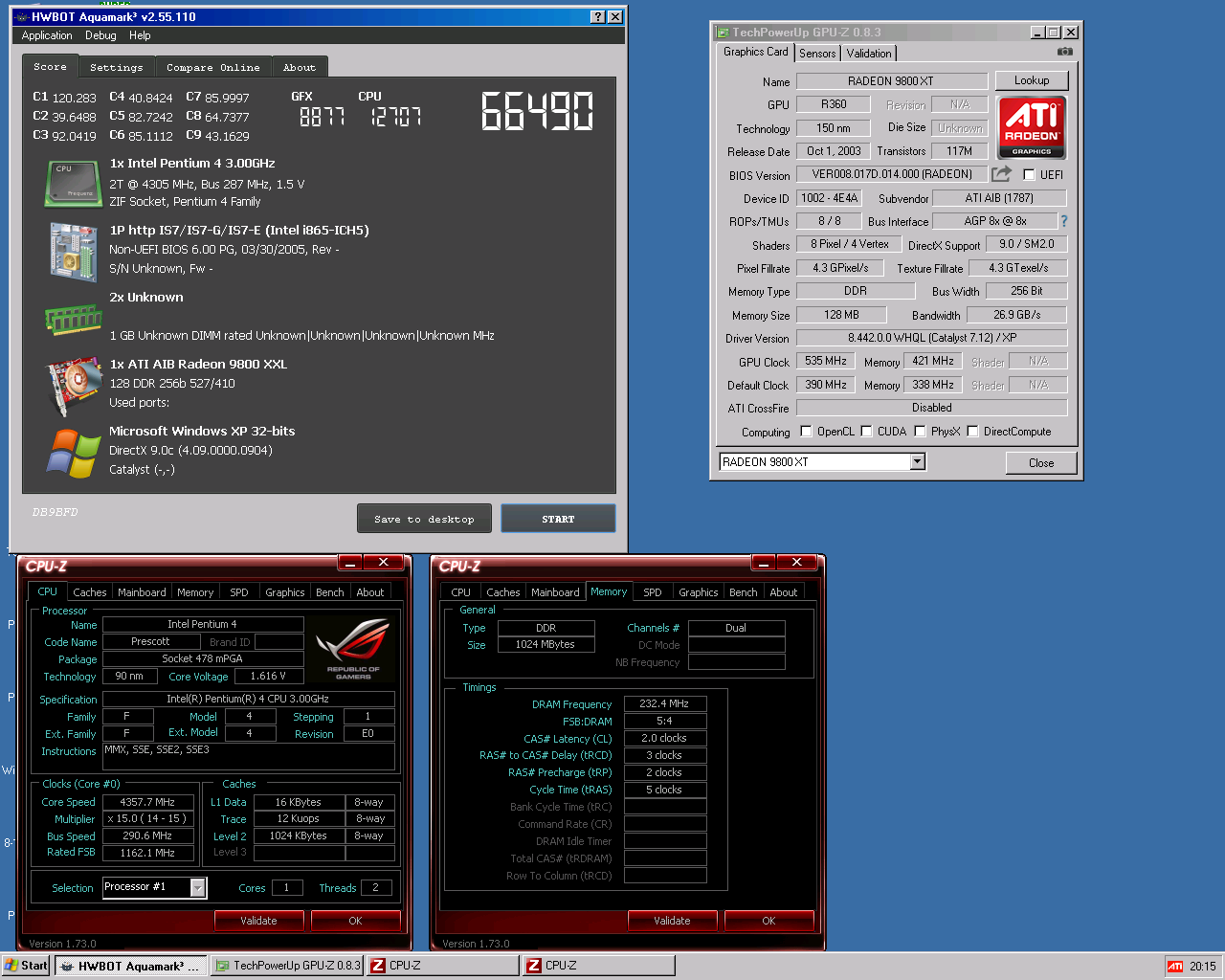Click the BIOS export share icon in GPU-Z

tap(1001, 174)
